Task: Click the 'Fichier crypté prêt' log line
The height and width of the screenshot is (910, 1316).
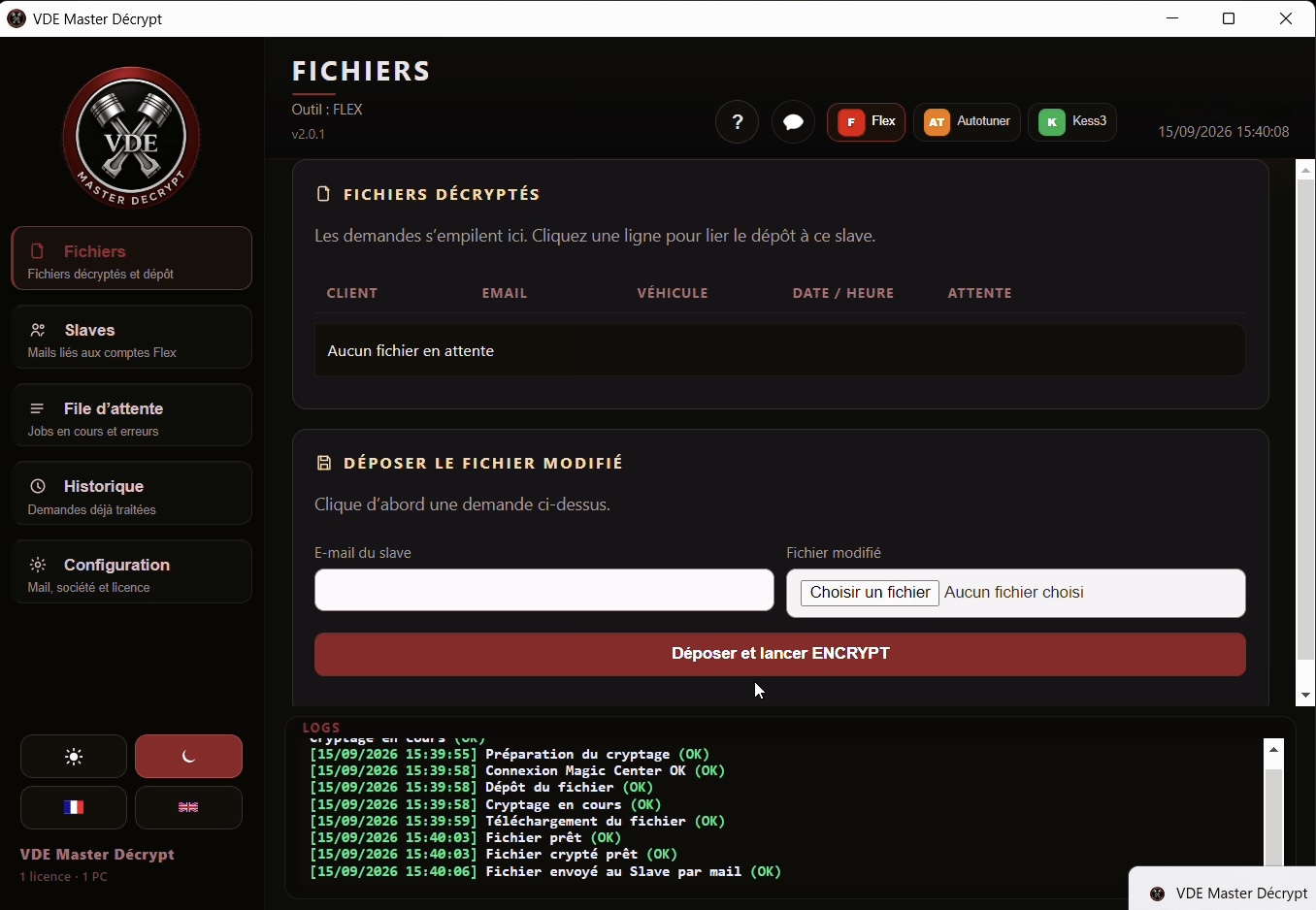Action: (495, 855)
